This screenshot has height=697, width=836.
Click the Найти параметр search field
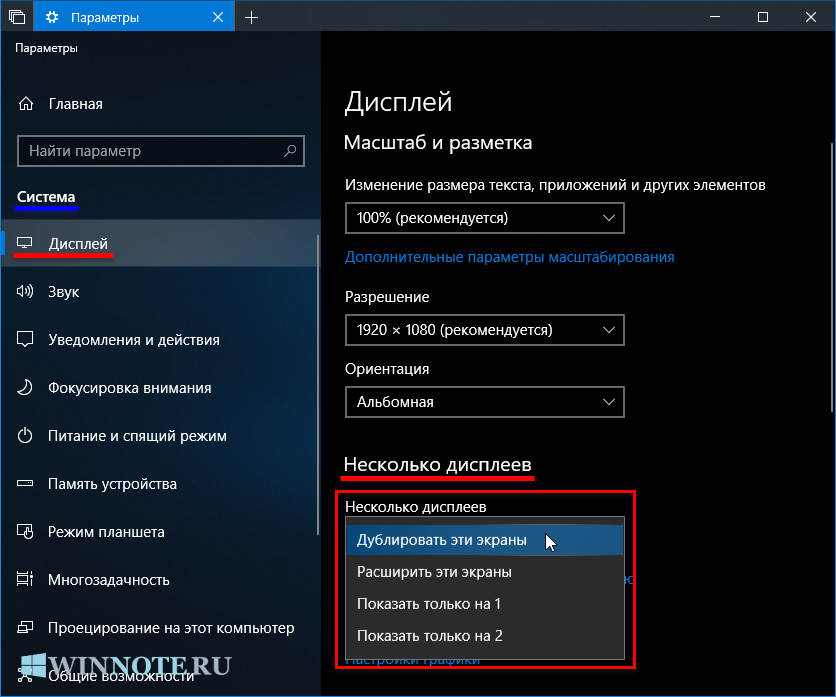(x=150, y=151)
